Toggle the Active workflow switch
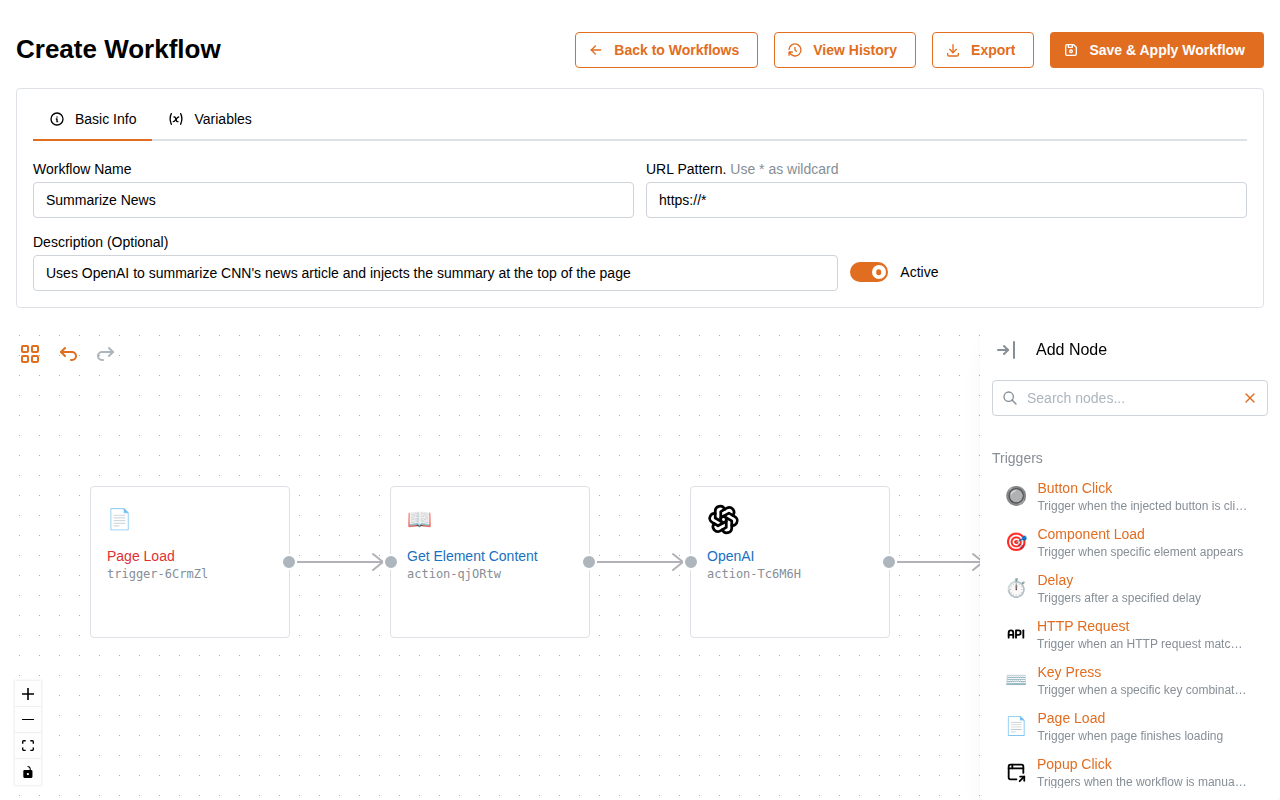1280x800 pixels. pos(869,272)
